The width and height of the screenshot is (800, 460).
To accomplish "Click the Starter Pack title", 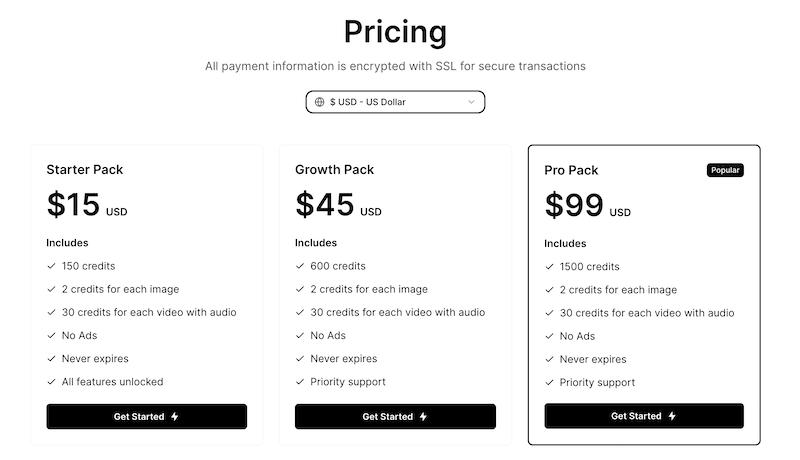I will [85, 169].
